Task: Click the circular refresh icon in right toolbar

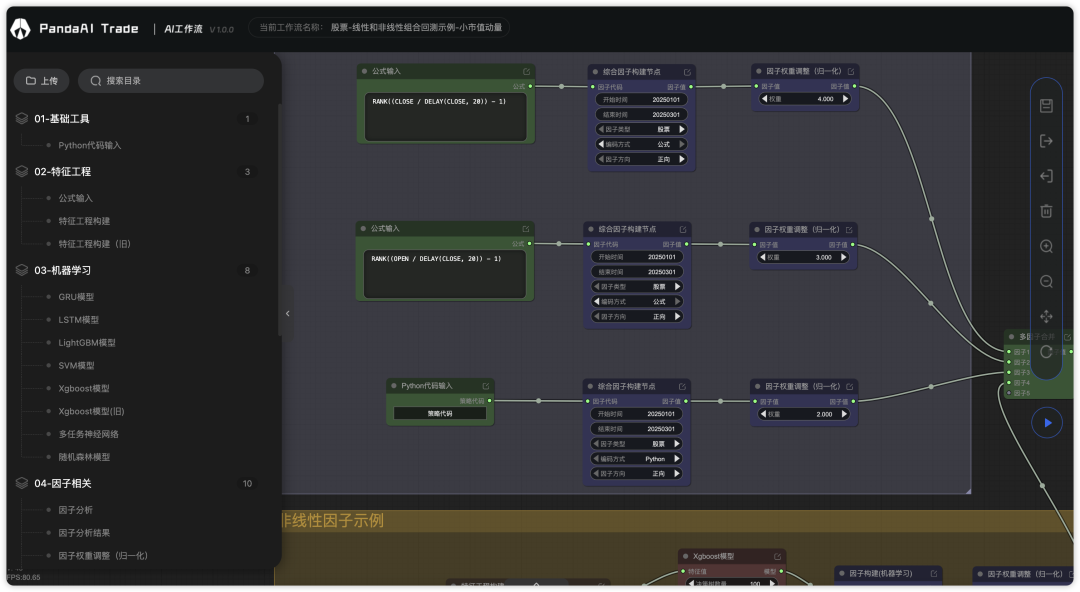Action: click(x=1046, y=352)
